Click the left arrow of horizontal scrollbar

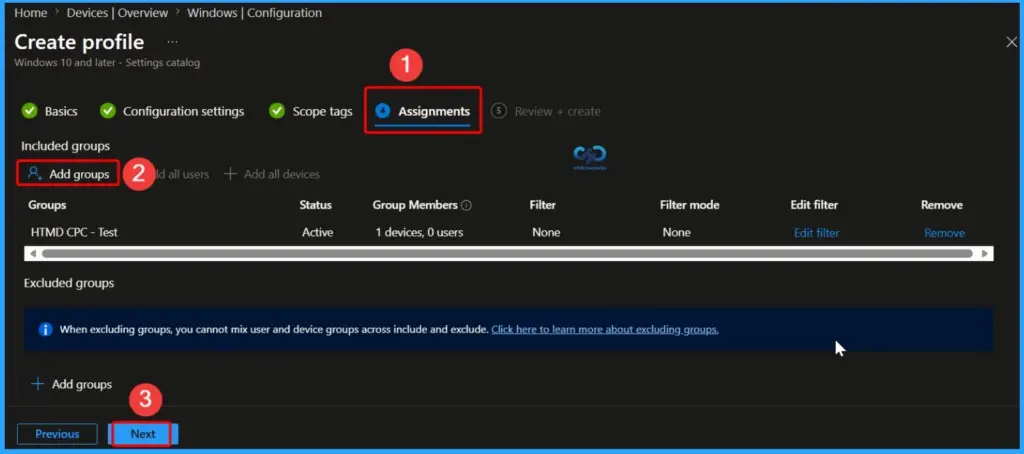[33, 253]
